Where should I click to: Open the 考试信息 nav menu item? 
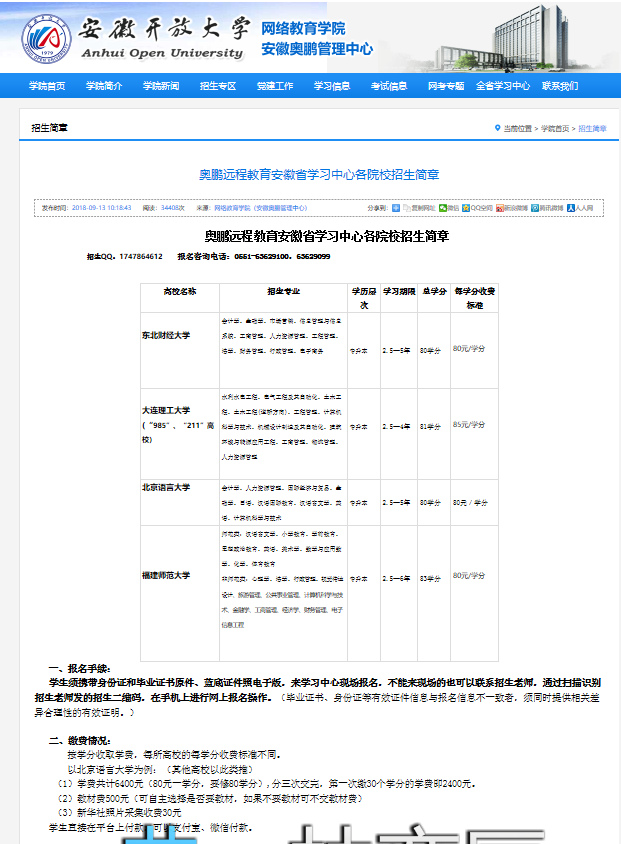click(x=389, y=86)
